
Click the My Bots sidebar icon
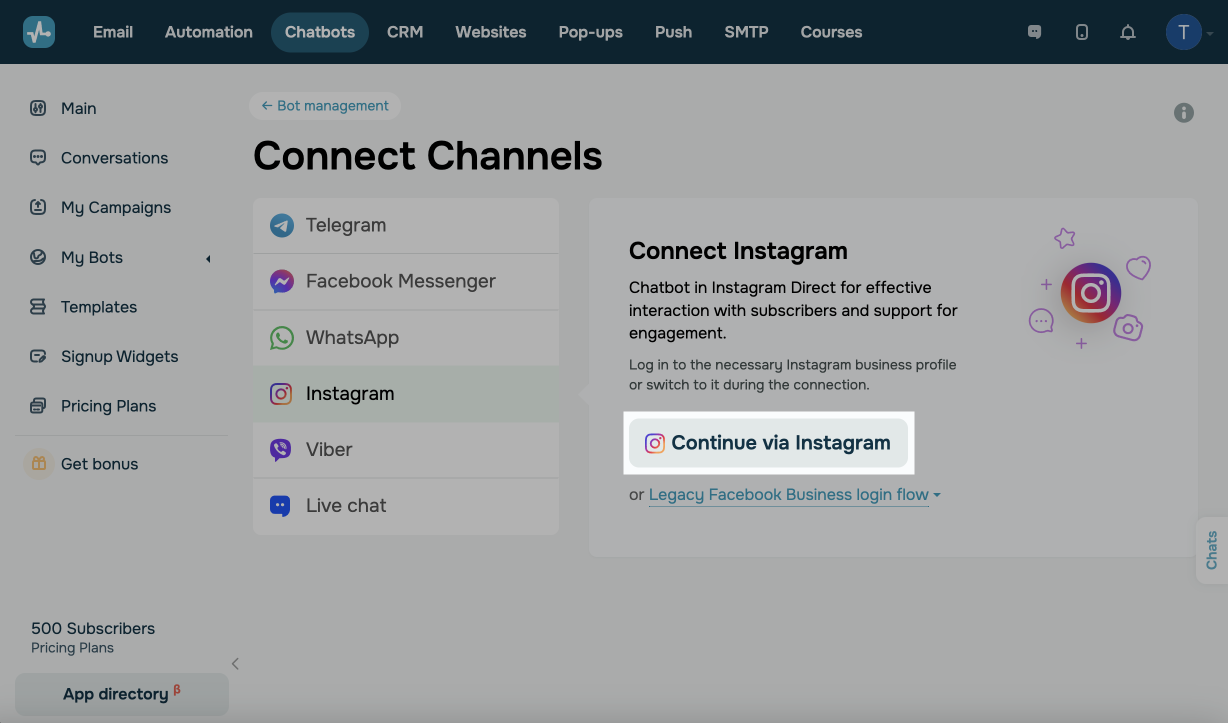pos(38,257)
